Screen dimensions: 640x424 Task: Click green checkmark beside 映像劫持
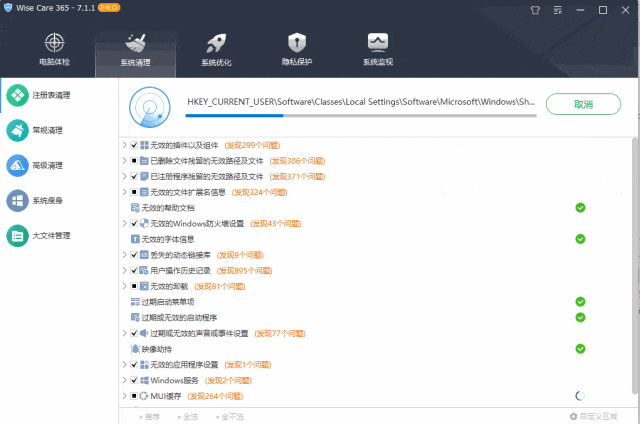click(x=580, y=349)
